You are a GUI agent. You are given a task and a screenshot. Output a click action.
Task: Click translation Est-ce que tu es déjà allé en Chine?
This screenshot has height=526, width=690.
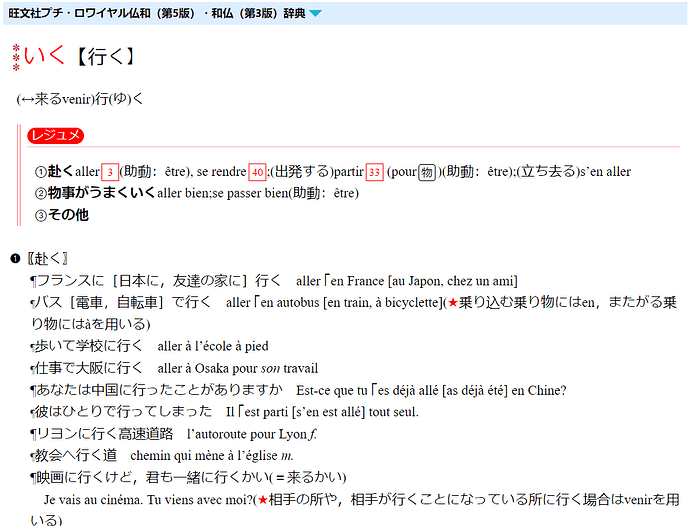tap(431, 390)
